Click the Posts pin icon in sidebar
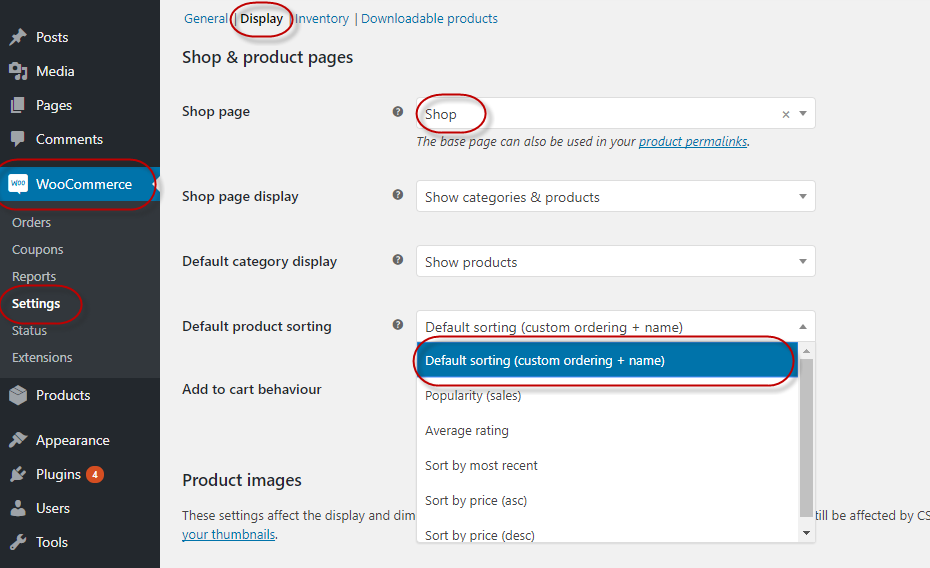 (x=18, y=37)
